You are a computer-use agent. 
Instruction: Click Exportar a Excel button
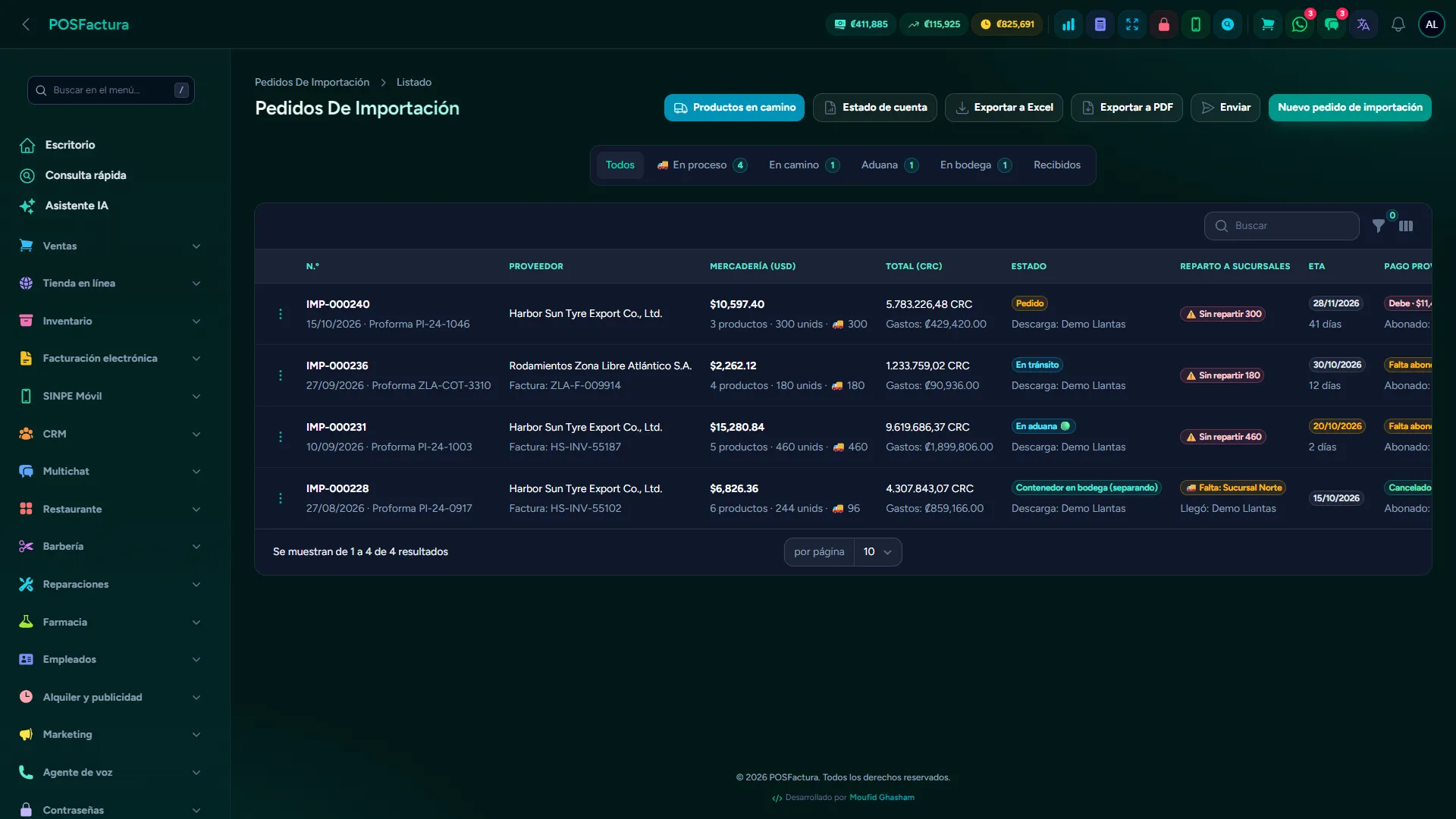point(1004,108)
